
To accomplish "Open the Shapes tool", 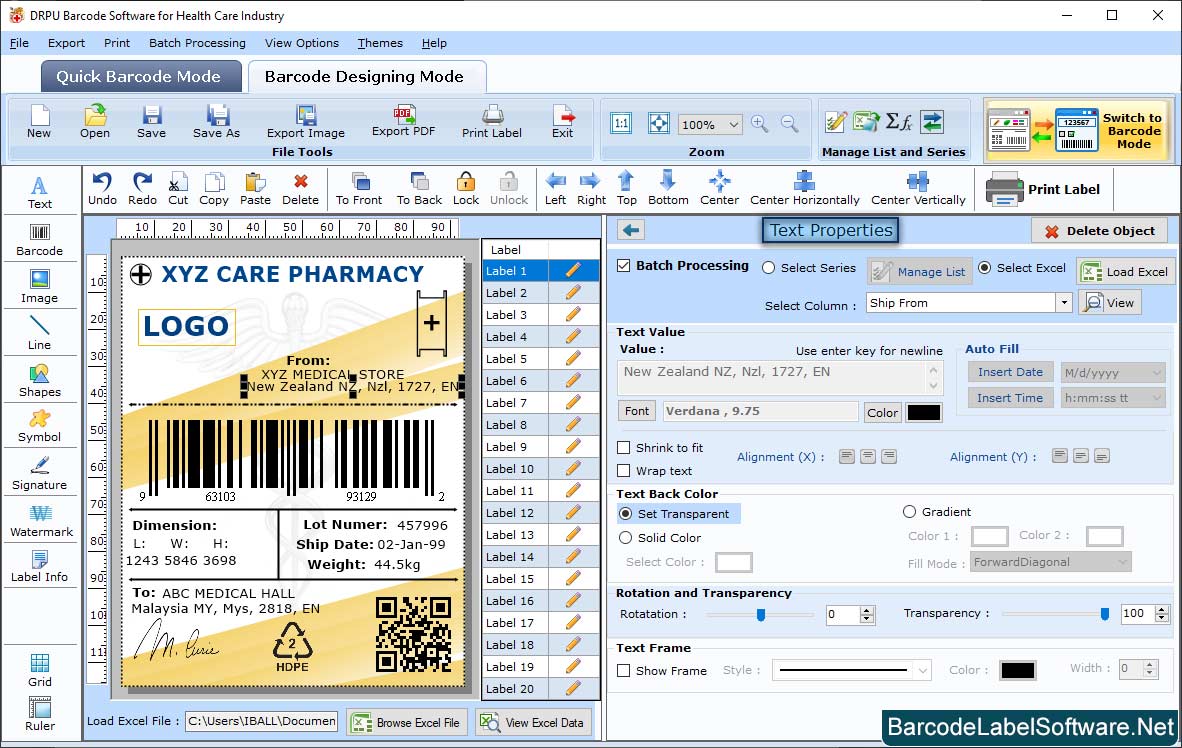I will tap(39, 381).
